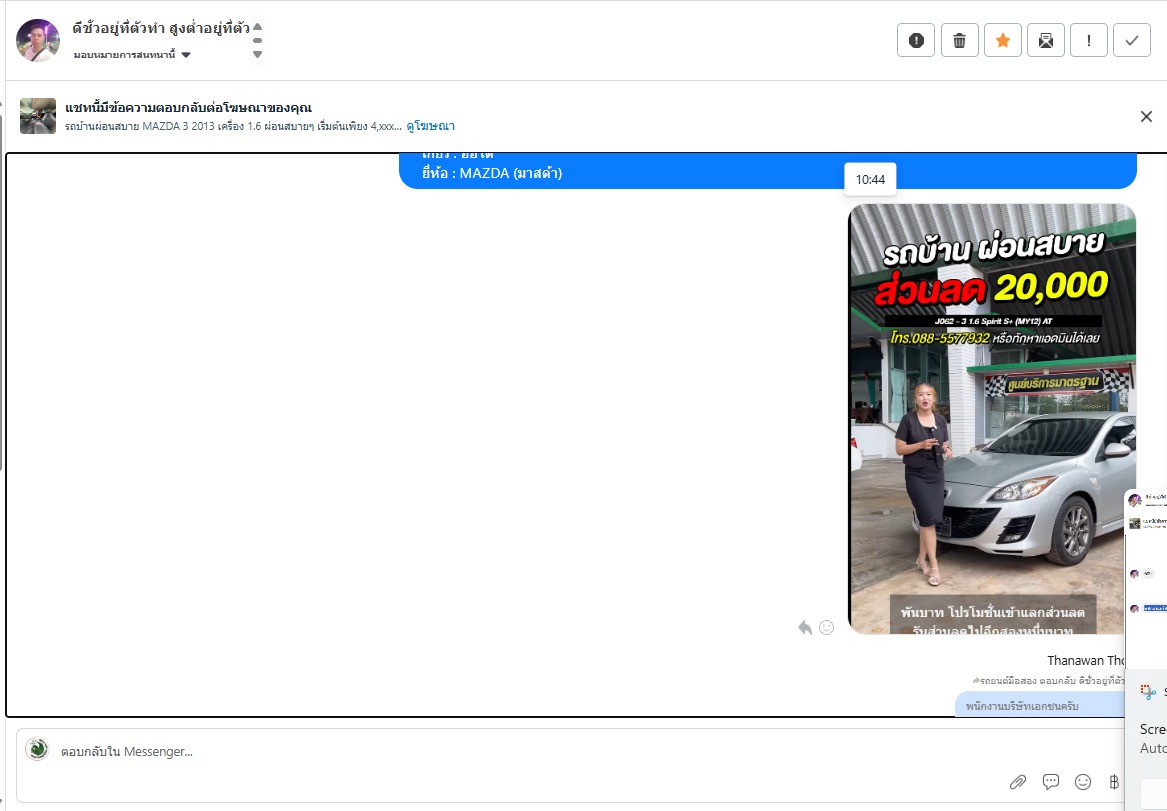Viewport: 1167px width, 811px height.
Task: Attach a file with the paperclip icon
Action: coord(1017,781)
